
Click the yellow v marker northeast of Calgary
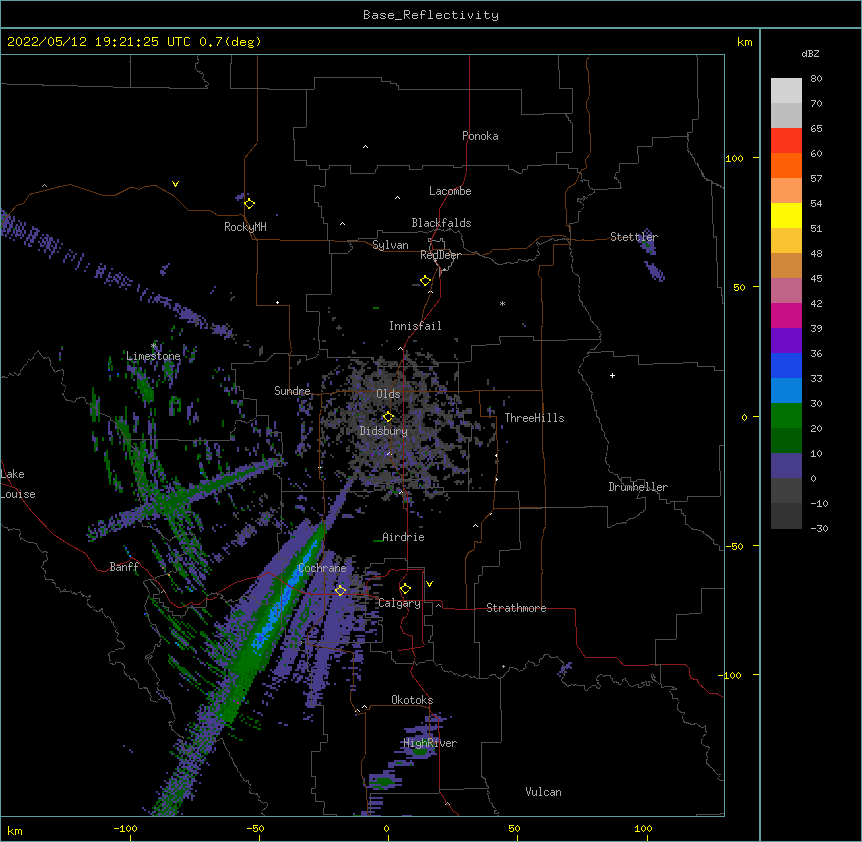point(429,584)
